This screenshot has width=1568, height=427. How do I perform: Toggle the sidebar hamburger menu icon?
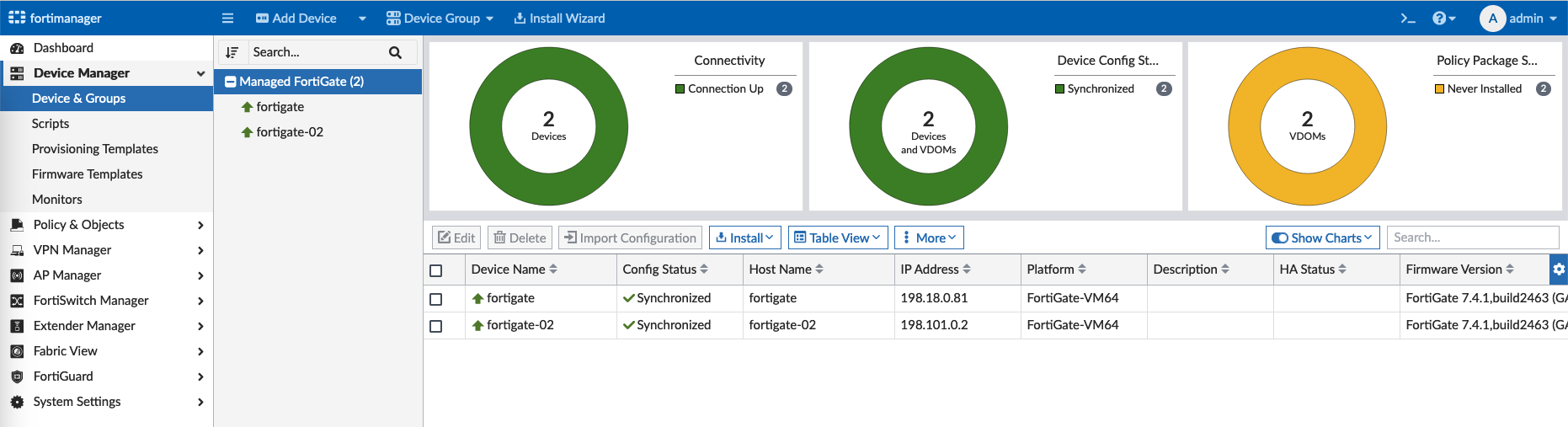227,19
